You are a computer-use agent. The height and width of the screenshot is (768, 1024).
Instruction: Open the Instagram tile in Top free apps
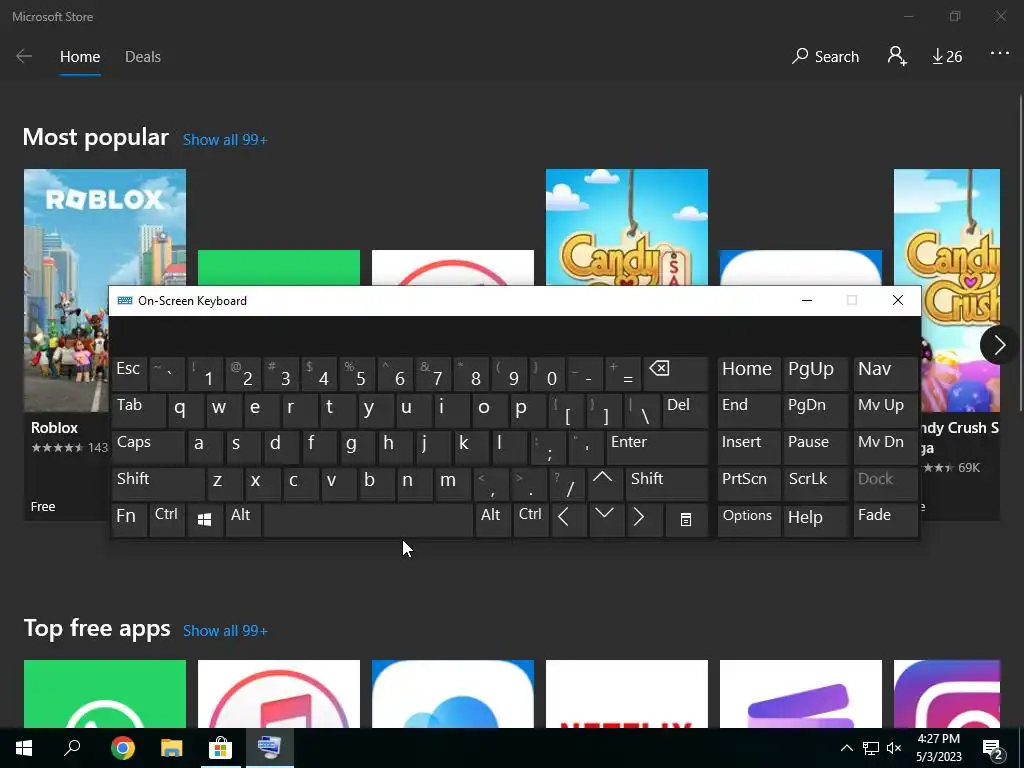click(x=946, y=694)
